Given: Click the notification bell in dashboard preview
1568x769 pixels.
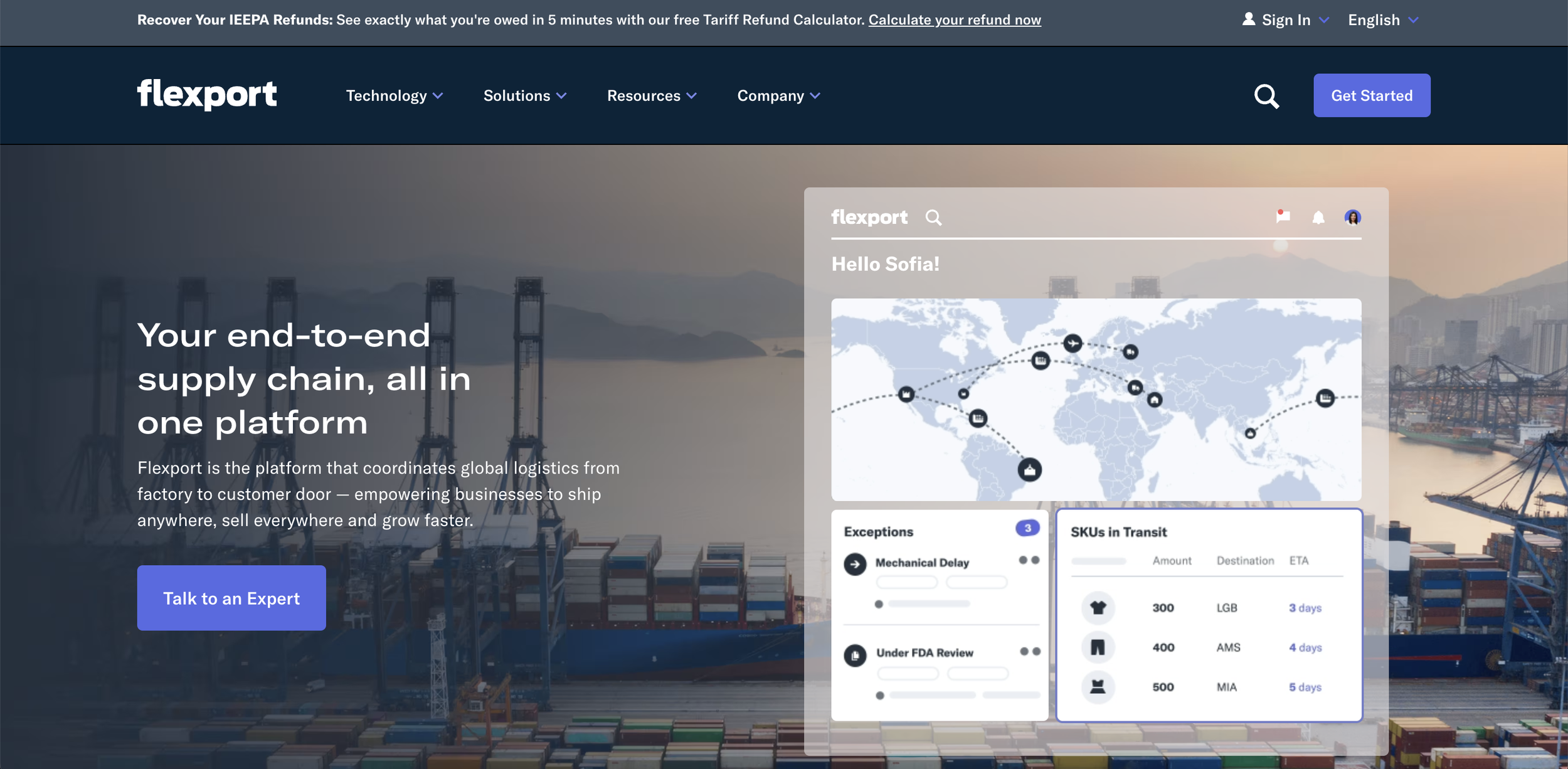Looking at the screenshot, I should 1318,218.
